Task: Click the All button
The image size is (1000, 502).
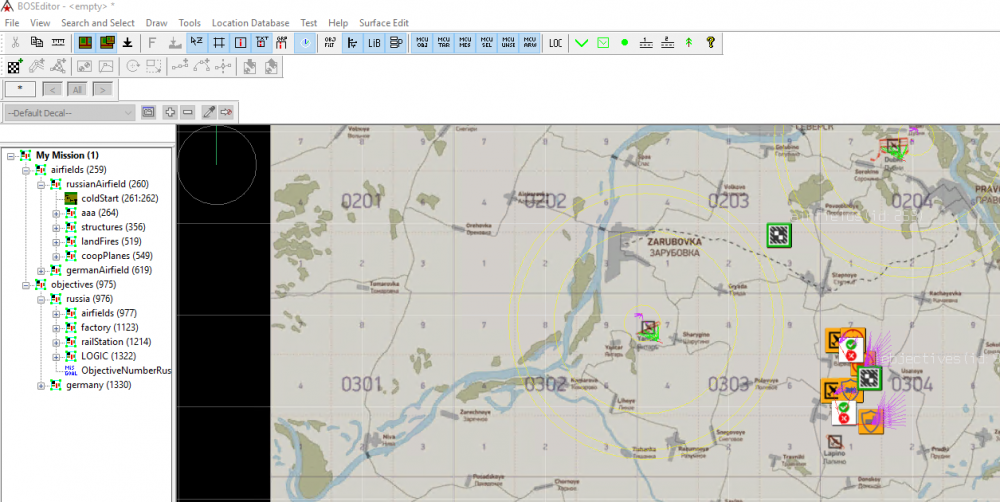Action: (77, 89)
